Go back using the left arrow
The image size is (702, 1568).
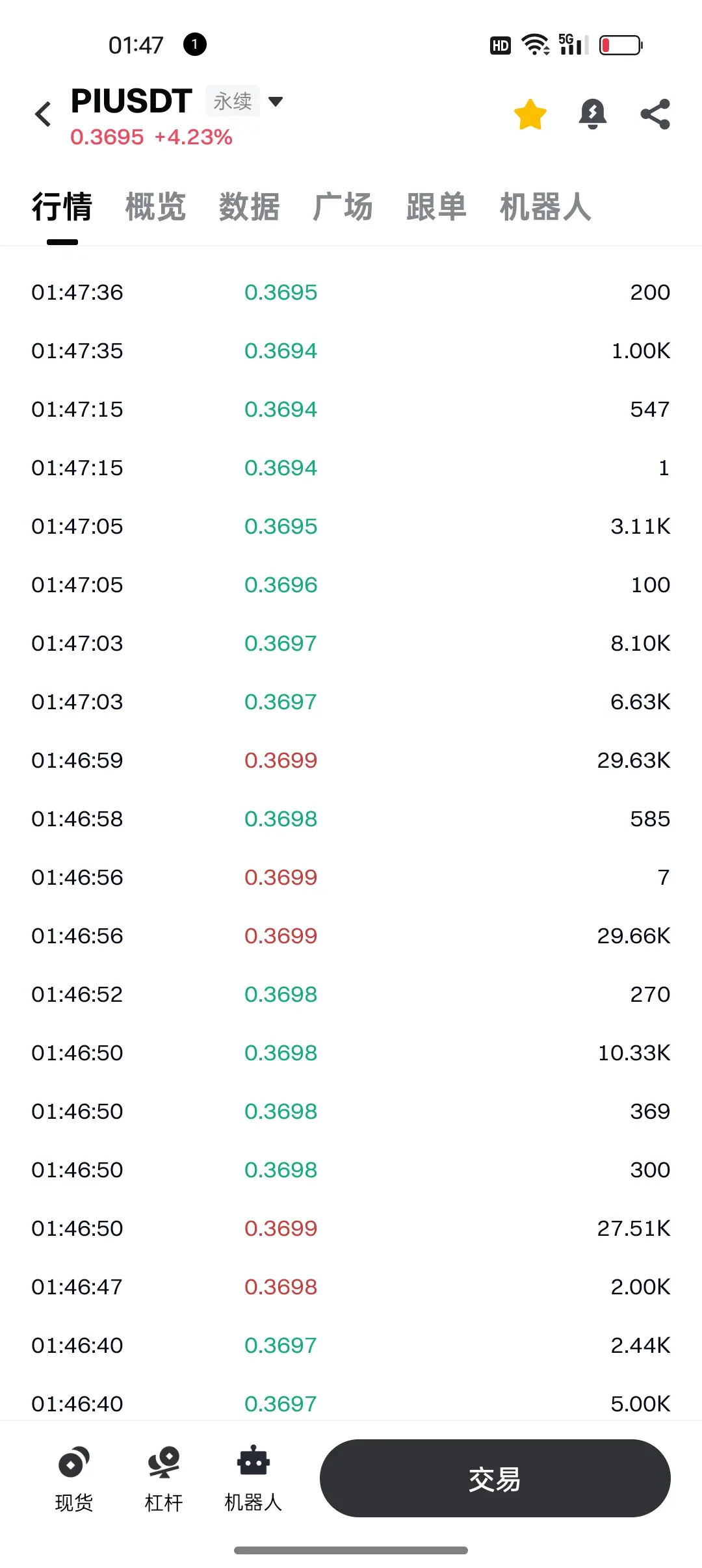tap(44, 114)
